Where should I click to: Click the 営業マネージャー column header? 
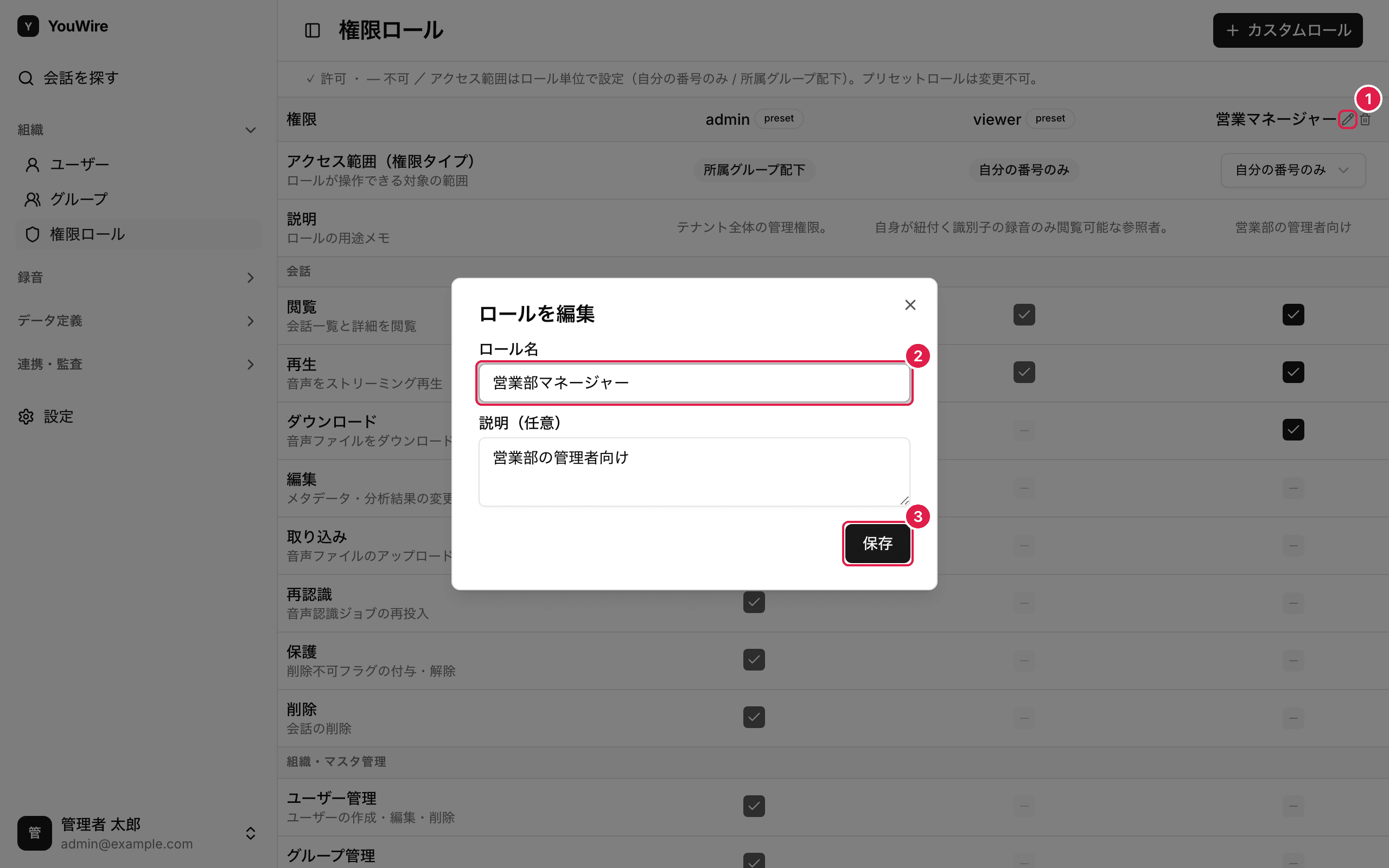[1276, 119]
